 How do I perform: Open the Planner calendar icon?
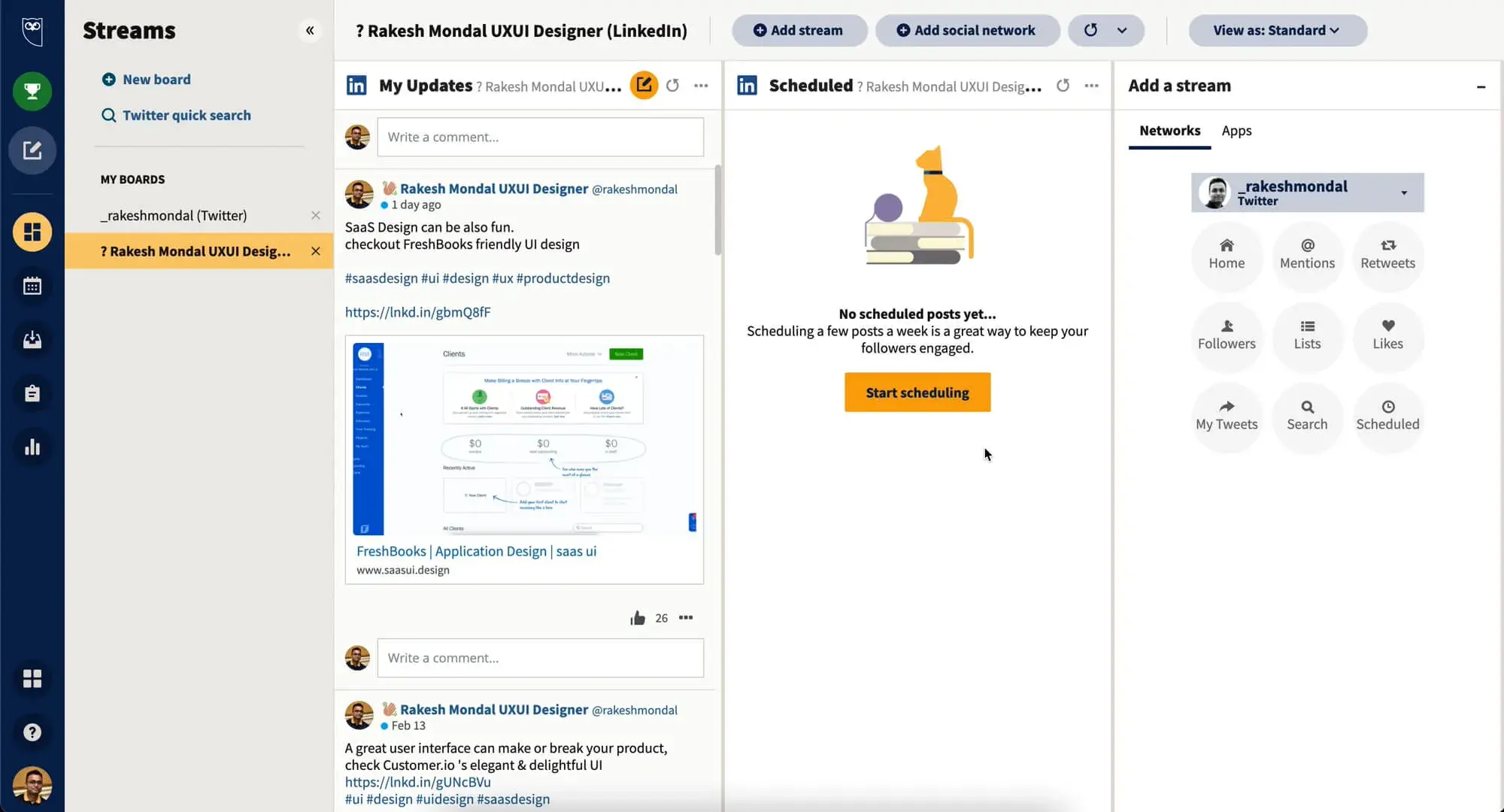32,286
